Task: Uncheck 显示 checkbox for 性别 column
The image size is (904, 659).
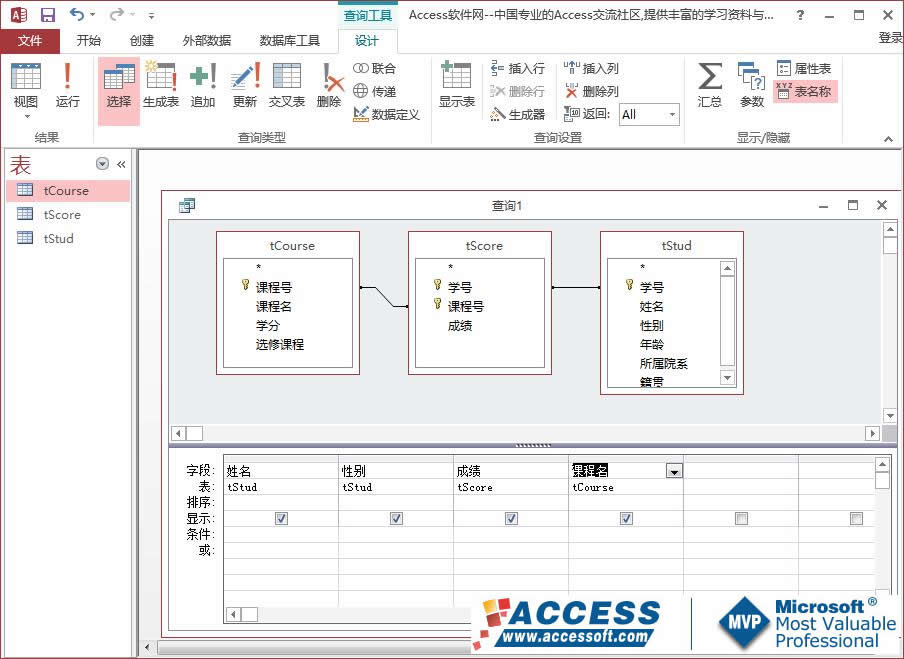Action: 396,518
